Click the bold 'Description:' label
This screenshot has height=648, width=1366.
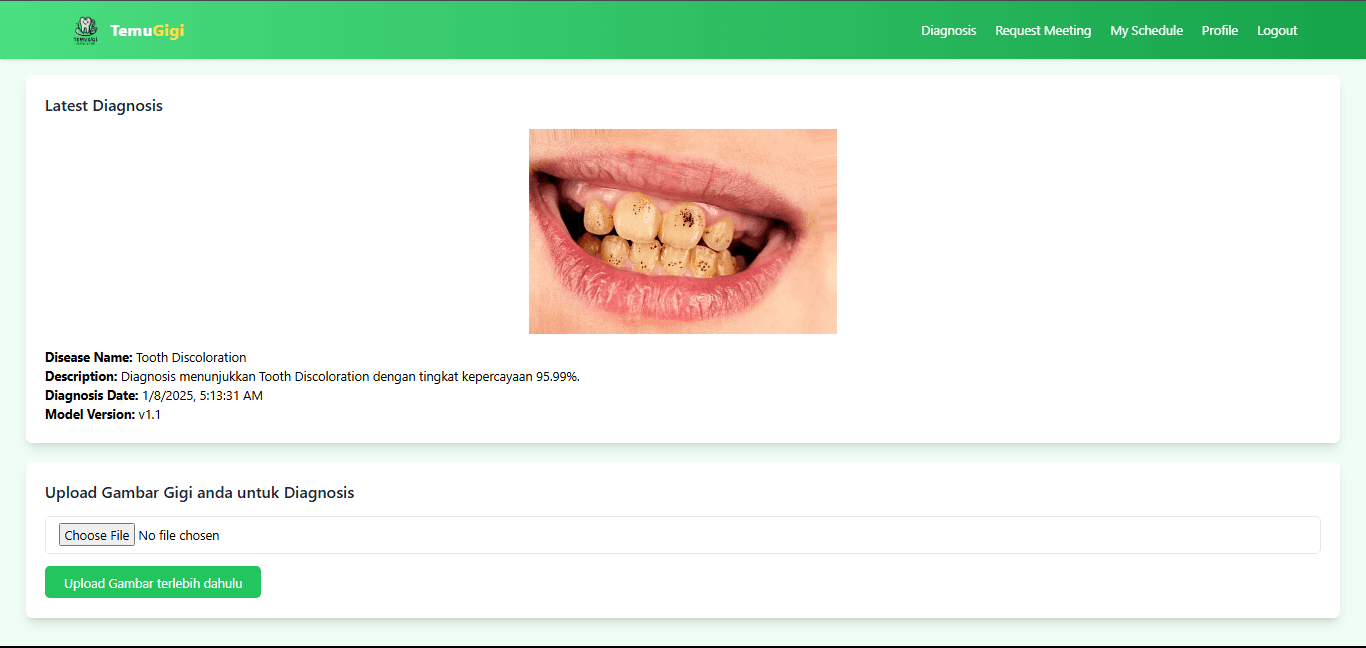[x=81, y=377]
